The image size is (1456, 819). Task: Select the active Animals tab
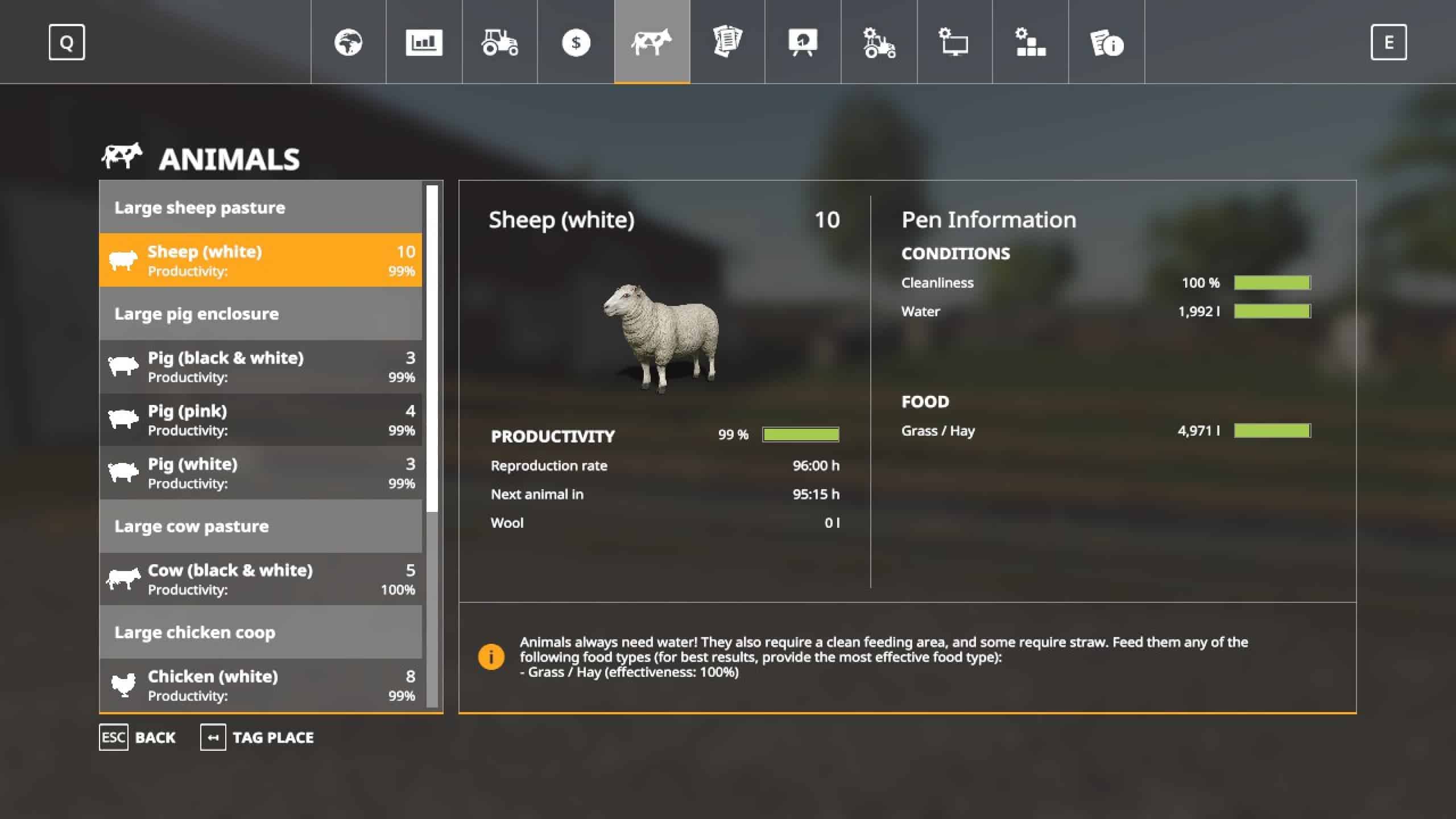click(x=652, y=43)
